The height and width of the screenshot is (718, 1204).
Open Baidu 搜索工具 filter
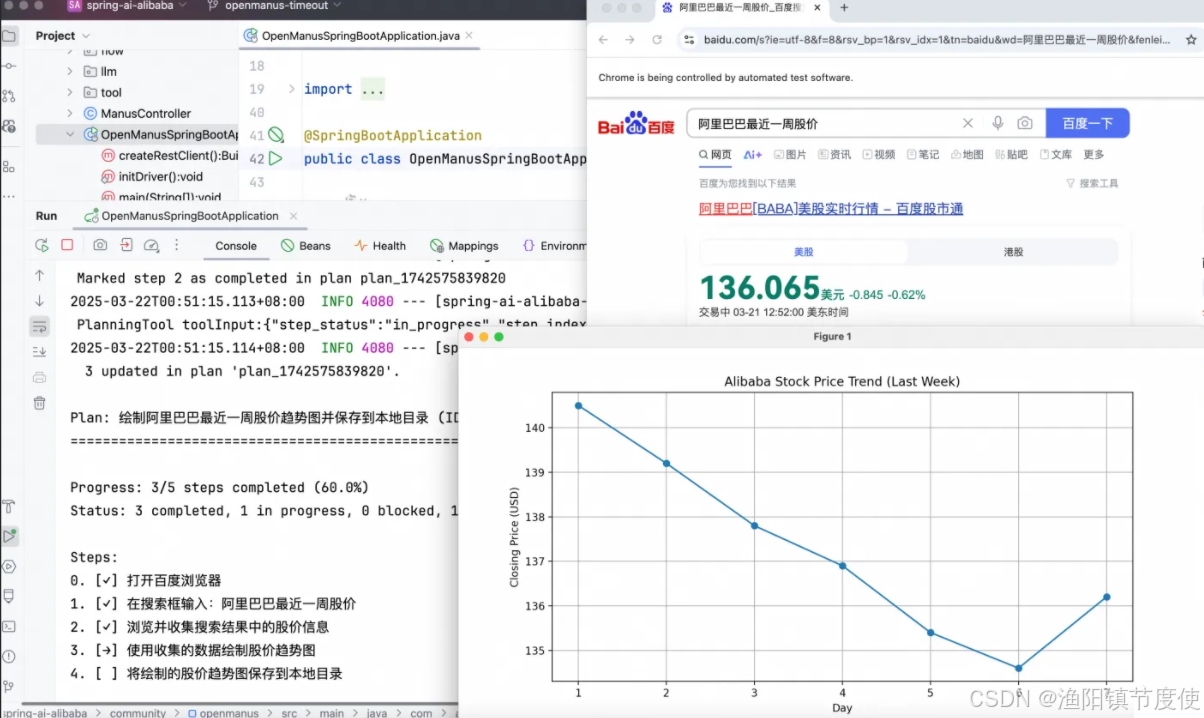pos(1092,184)
